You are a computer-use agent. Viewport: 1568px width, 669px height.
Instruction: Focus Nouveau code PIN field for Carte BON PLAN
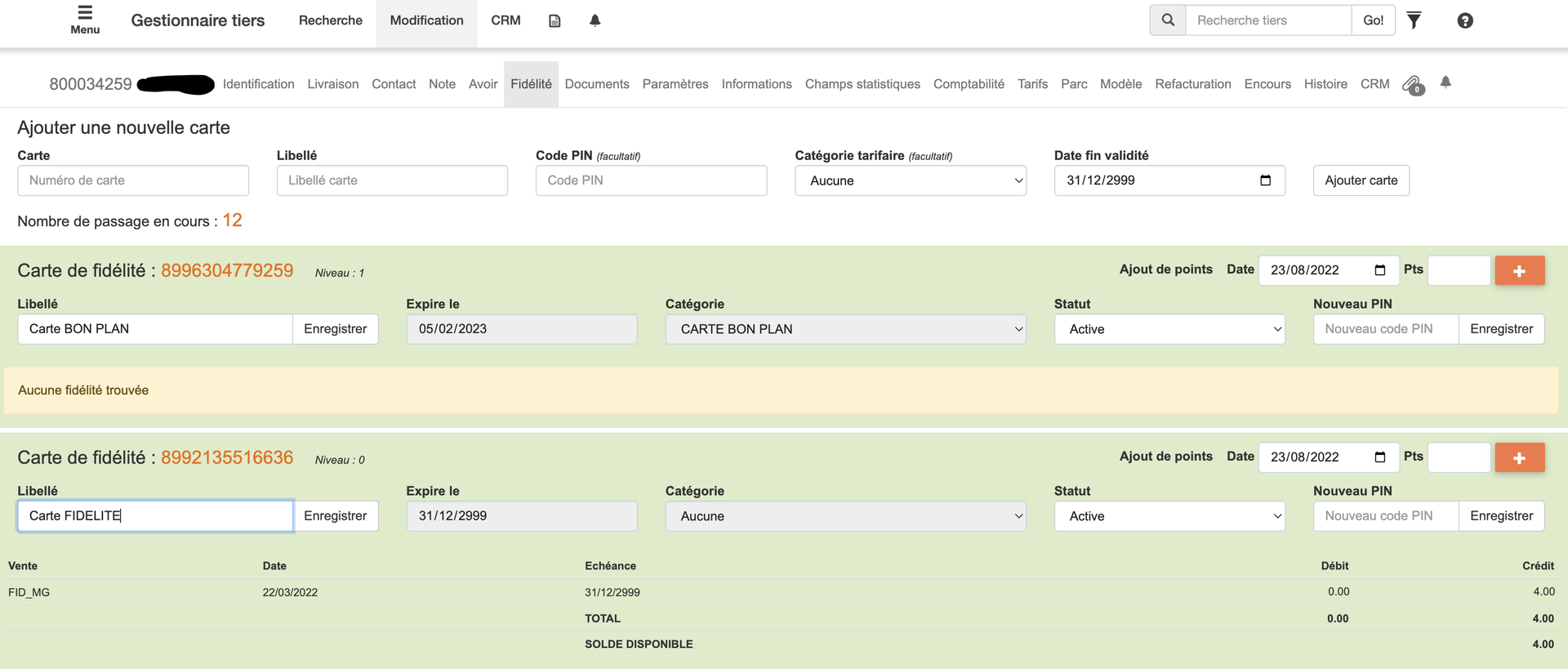[x=1386, y=329]
